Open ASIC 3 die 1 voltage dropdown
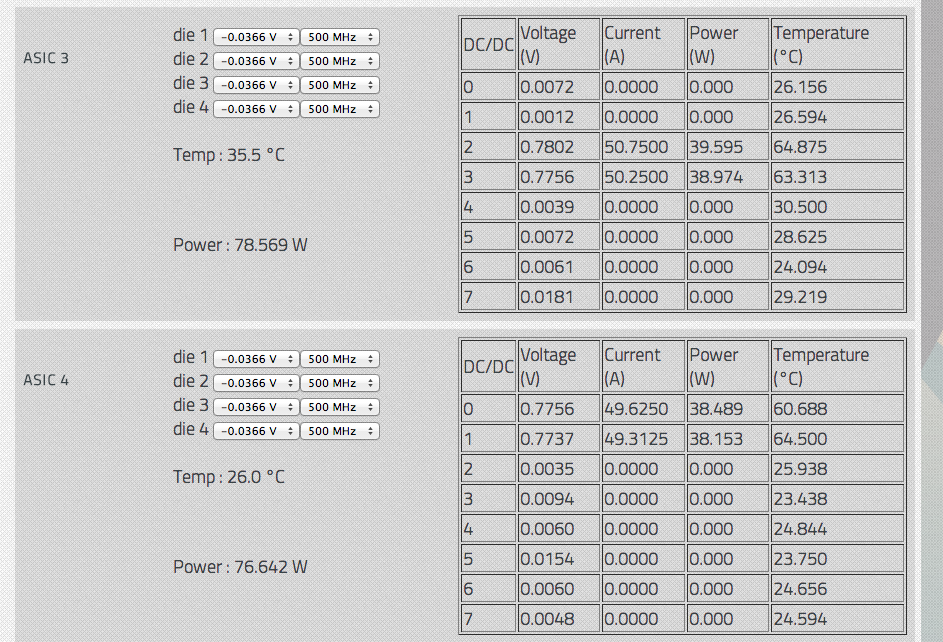Screen dimensions: 943x642 coord(256,37)
